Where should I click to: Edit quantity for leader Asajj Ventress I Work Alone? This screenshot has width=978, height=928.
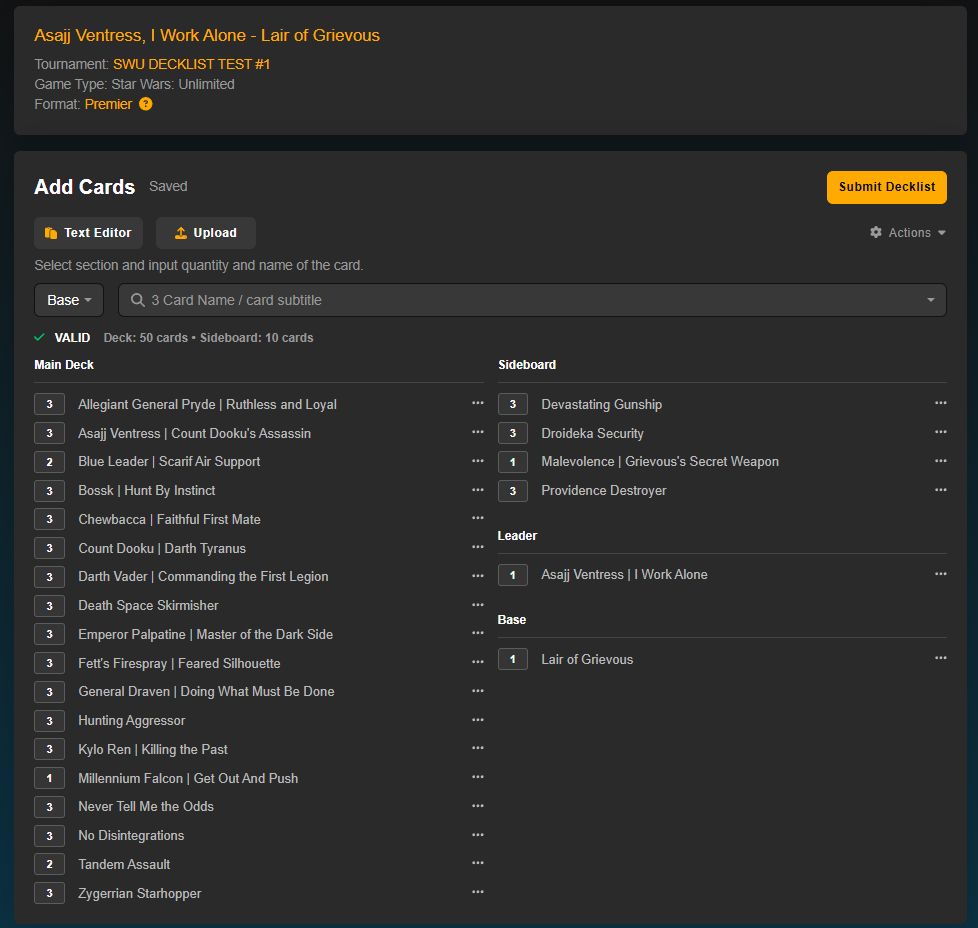click(x=513, y=575)
